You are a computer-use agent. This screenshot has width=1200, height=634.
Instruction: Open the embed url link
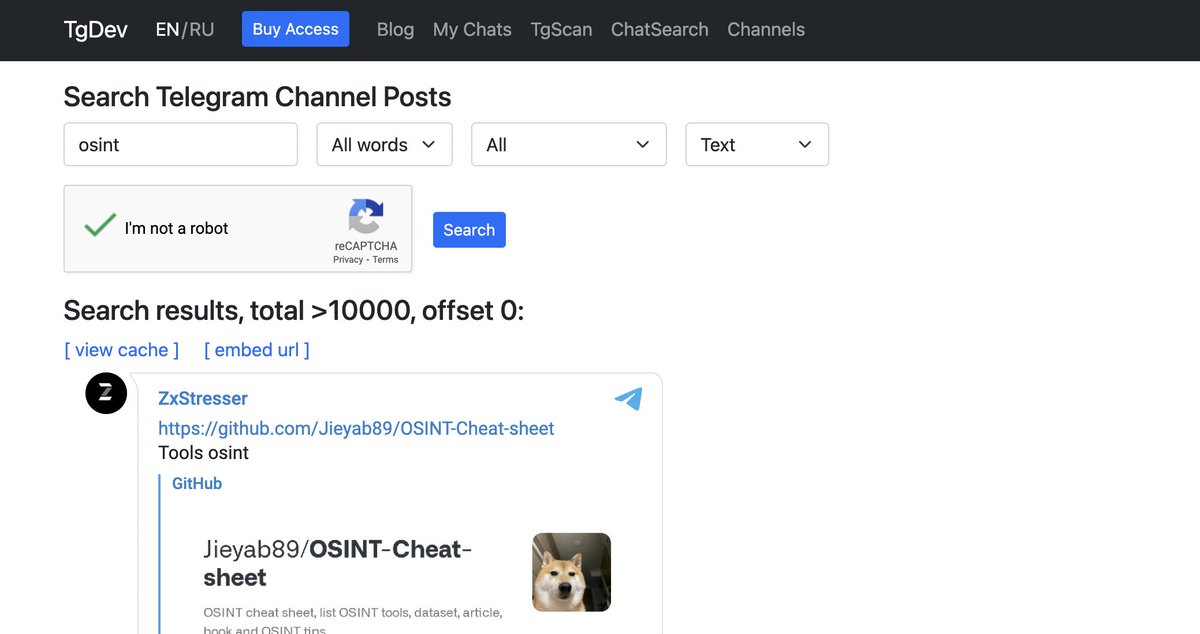click(257, 350)
